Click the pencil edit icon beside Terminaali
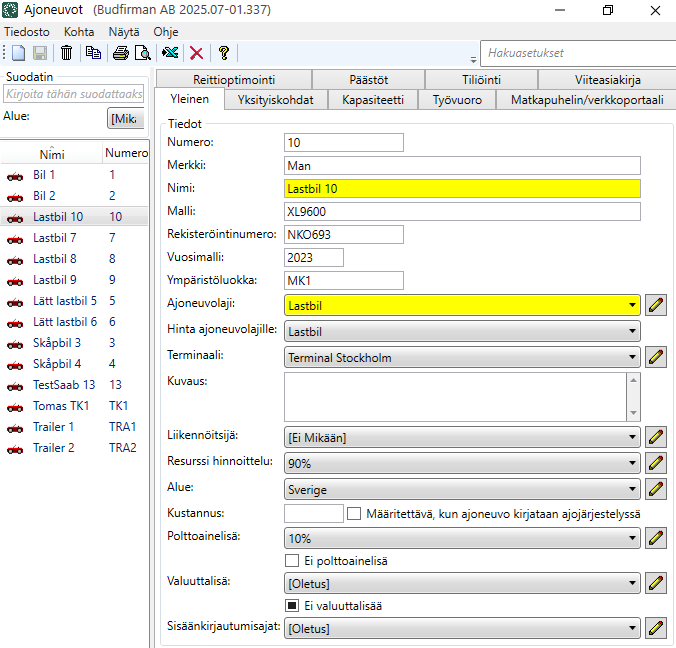676x648 pixels. tap(656, 357)
